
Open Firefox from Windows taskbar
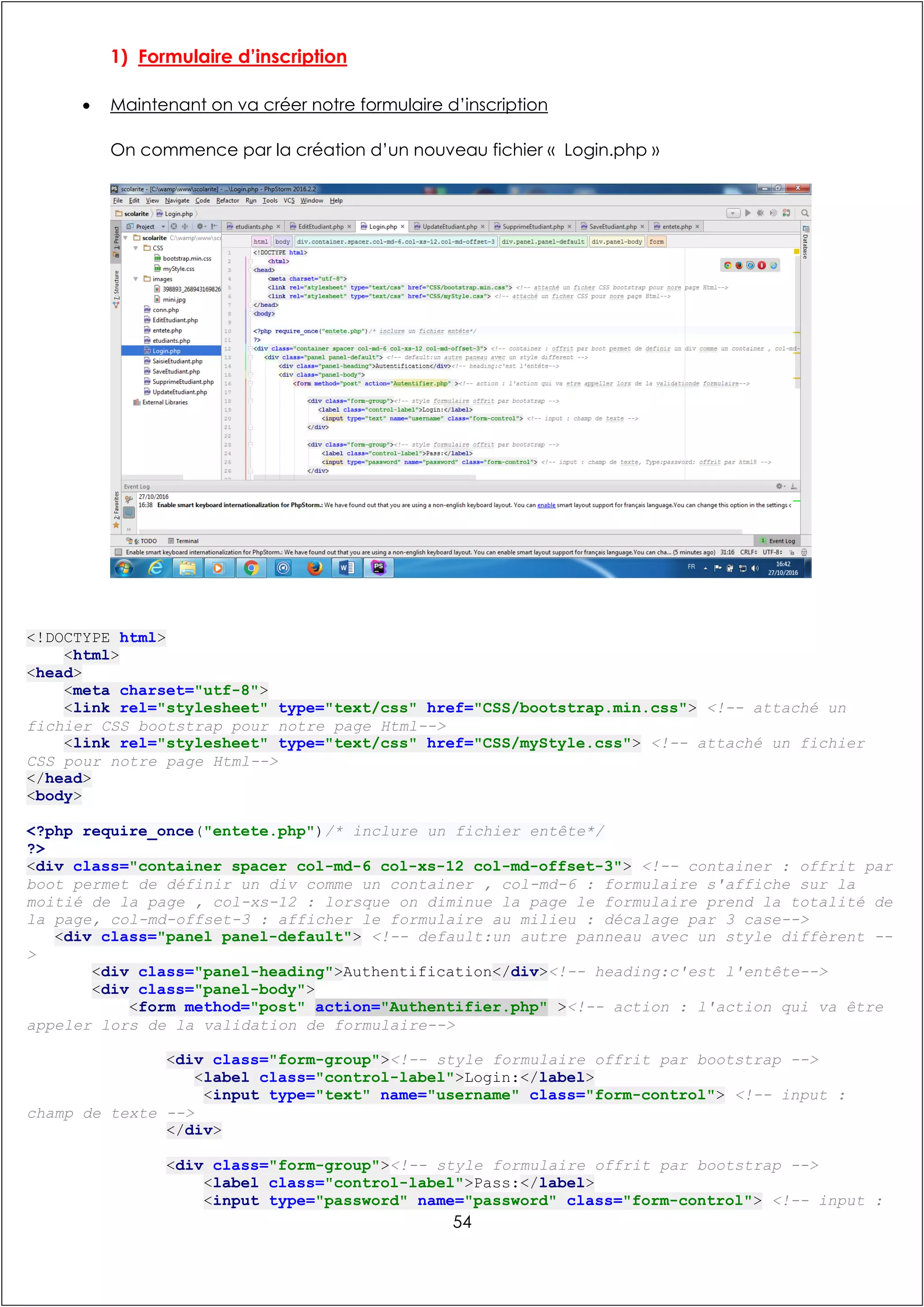[x=314, y=568]
